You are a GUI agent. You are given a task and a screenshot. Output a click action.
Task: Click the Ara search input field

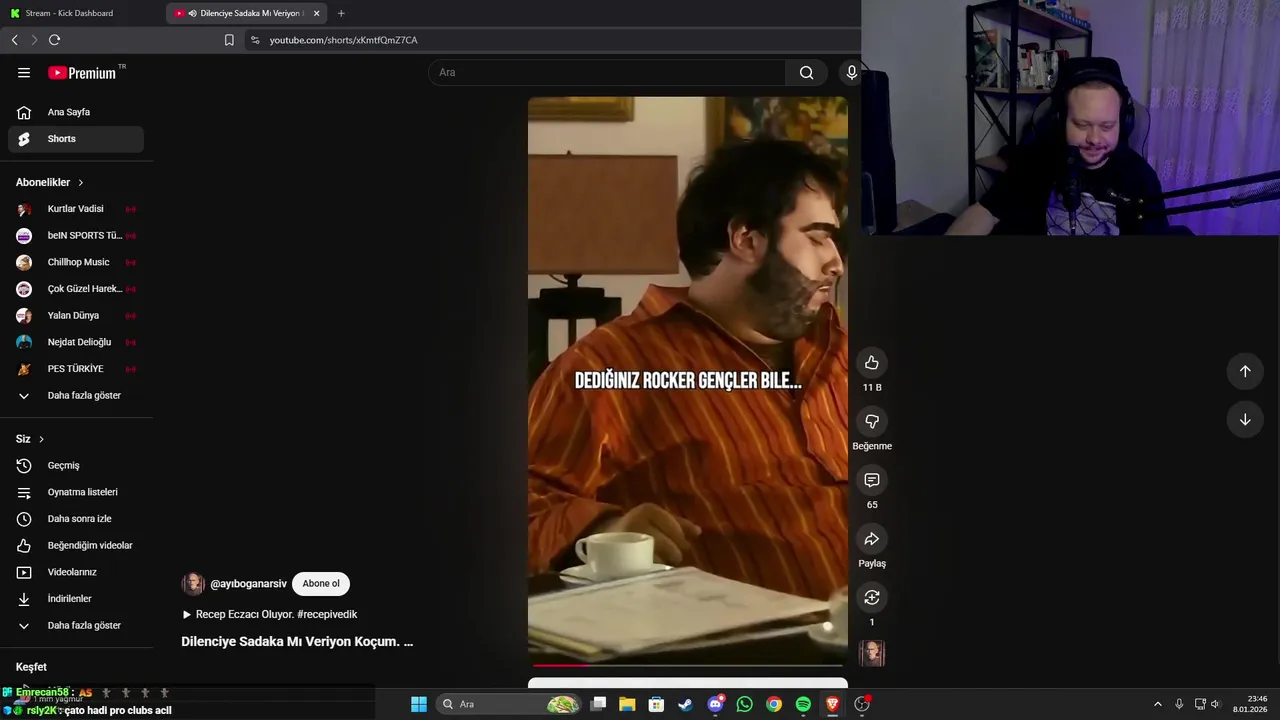coord(607,72)
